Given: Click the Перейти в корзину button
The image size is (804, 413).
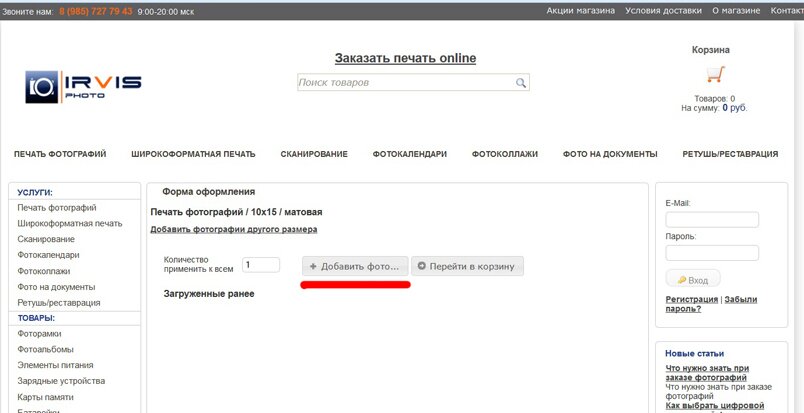Looking at the screenshot, I should click(x=467, y=266).
